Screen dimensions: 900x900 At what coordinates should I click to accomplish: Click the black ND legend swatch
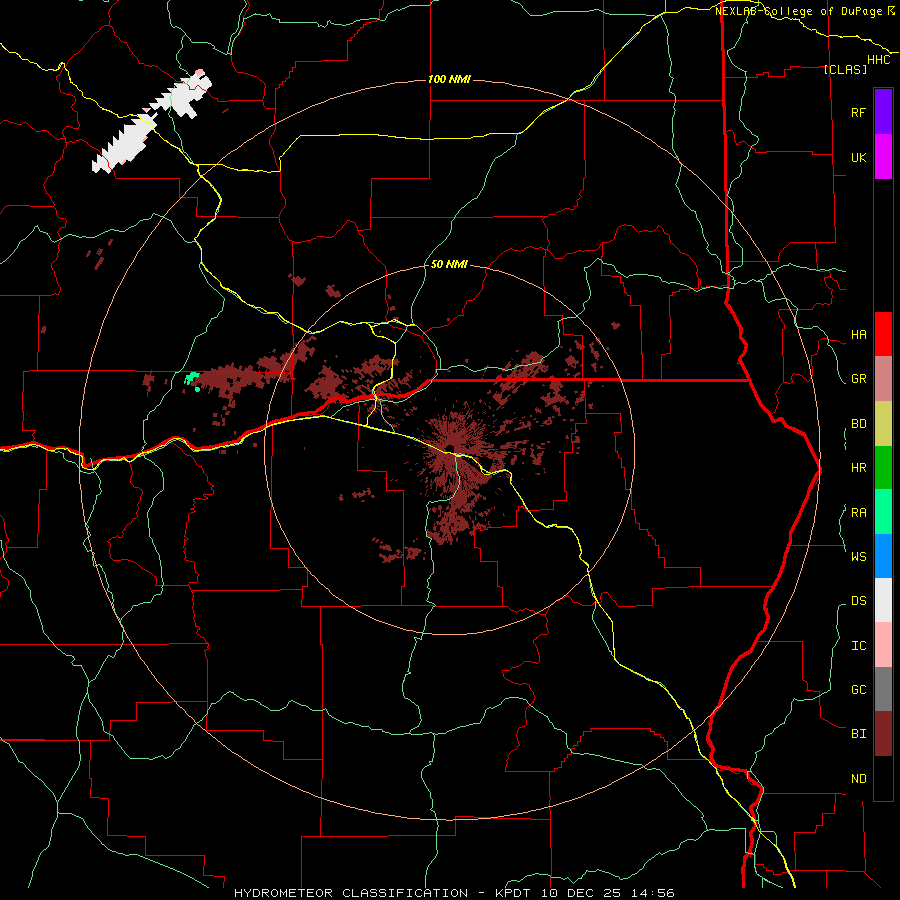(883, 778)
